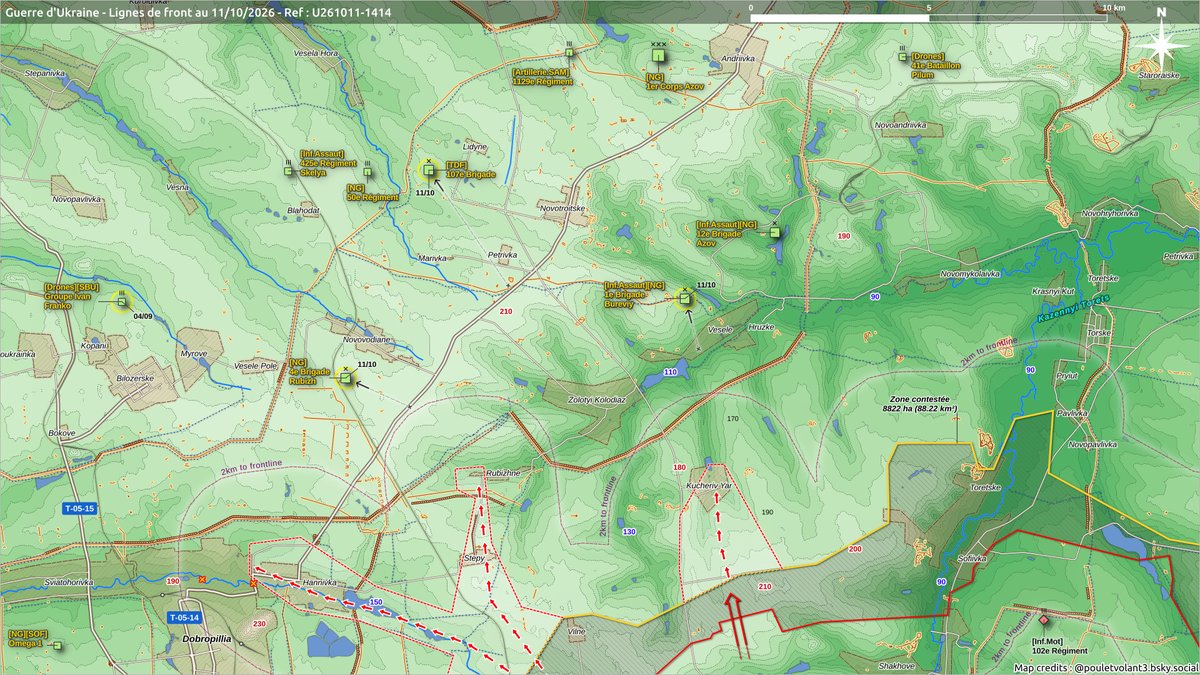This screenshot has width=1200, height=675.
Task: Select the 4e Brigade Rubizh unit marker
Action: 346,378
